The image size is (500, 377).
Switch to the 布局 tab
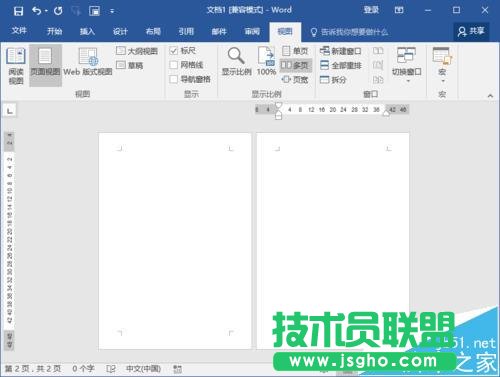[153, 31]
